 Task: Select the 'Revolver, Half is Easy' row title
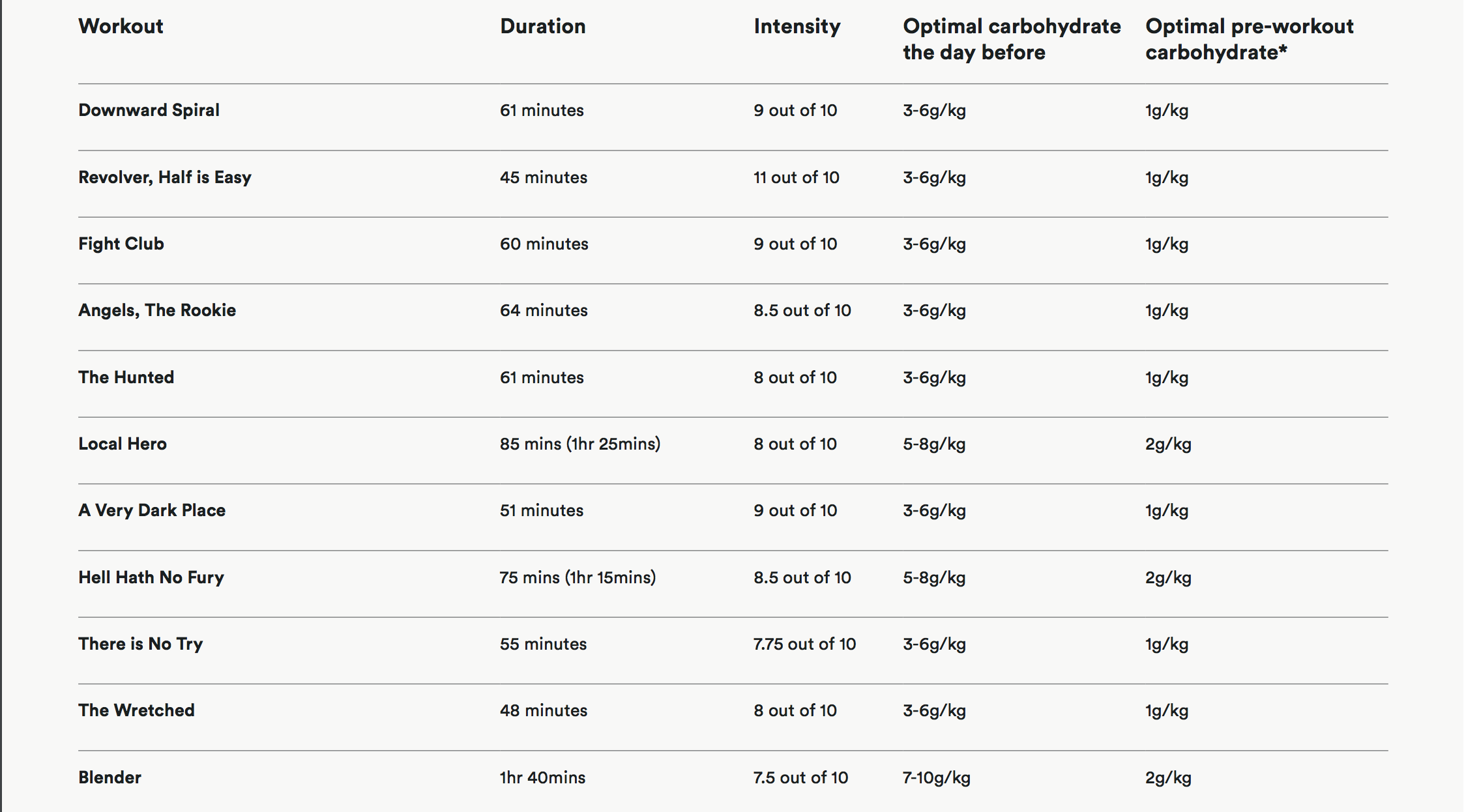[x=164, y=177]
